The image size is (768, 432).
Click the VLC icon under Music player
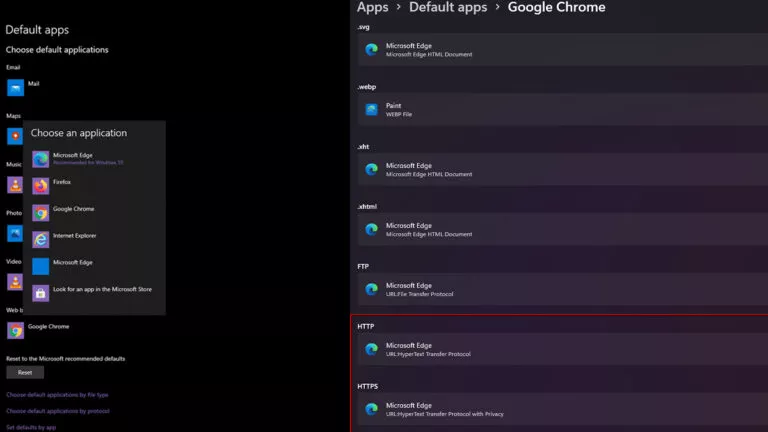[15, 185]
